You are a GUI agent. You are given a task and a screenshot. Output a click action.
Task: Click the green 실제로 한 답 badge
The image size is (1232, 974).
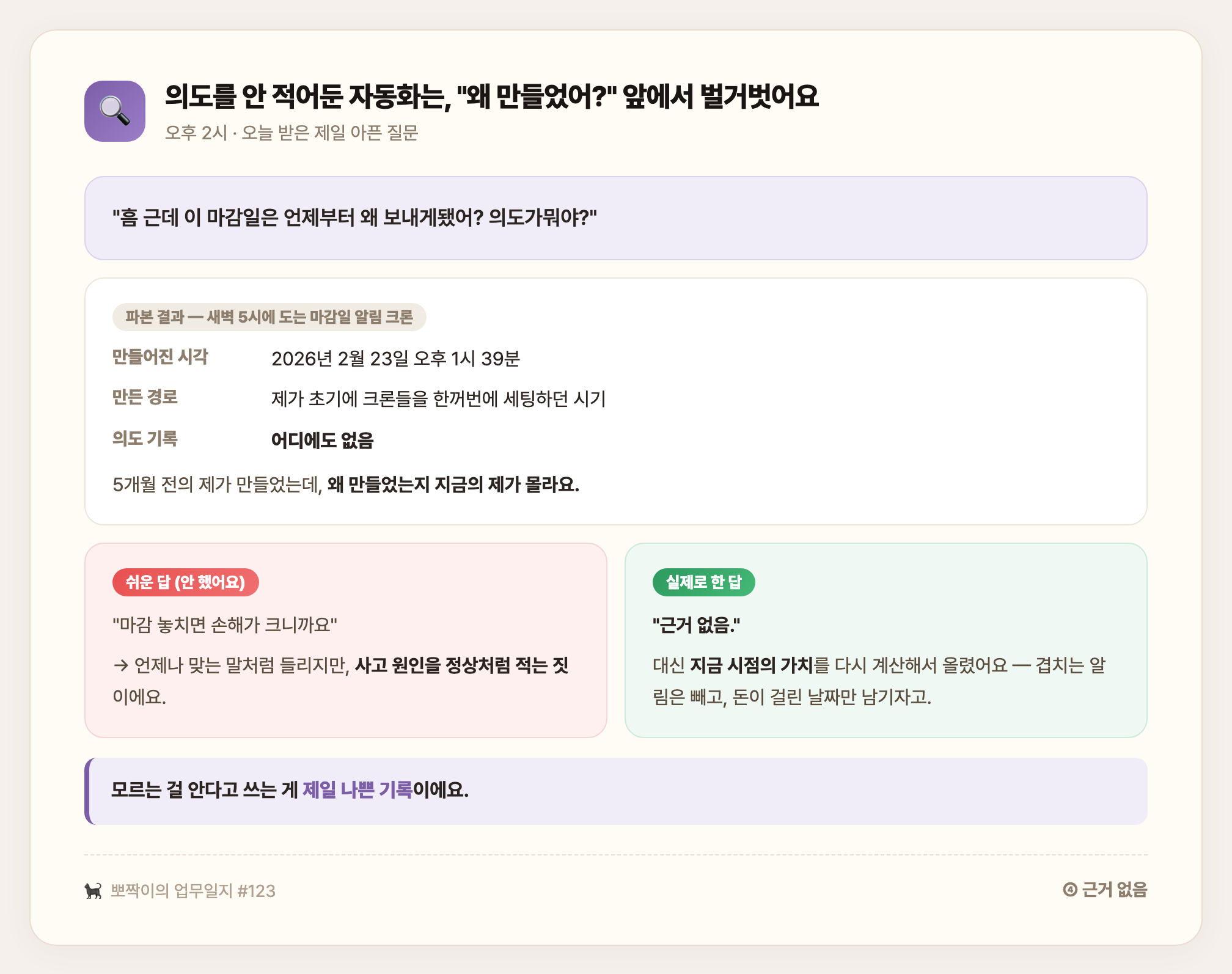click(x=704, y=582)
